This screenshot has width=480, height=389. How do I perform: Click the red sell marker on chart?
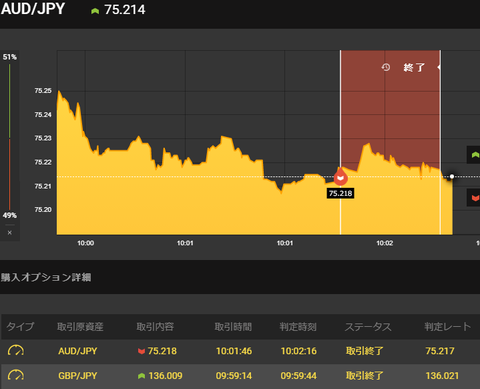click(x=340, y=177)
